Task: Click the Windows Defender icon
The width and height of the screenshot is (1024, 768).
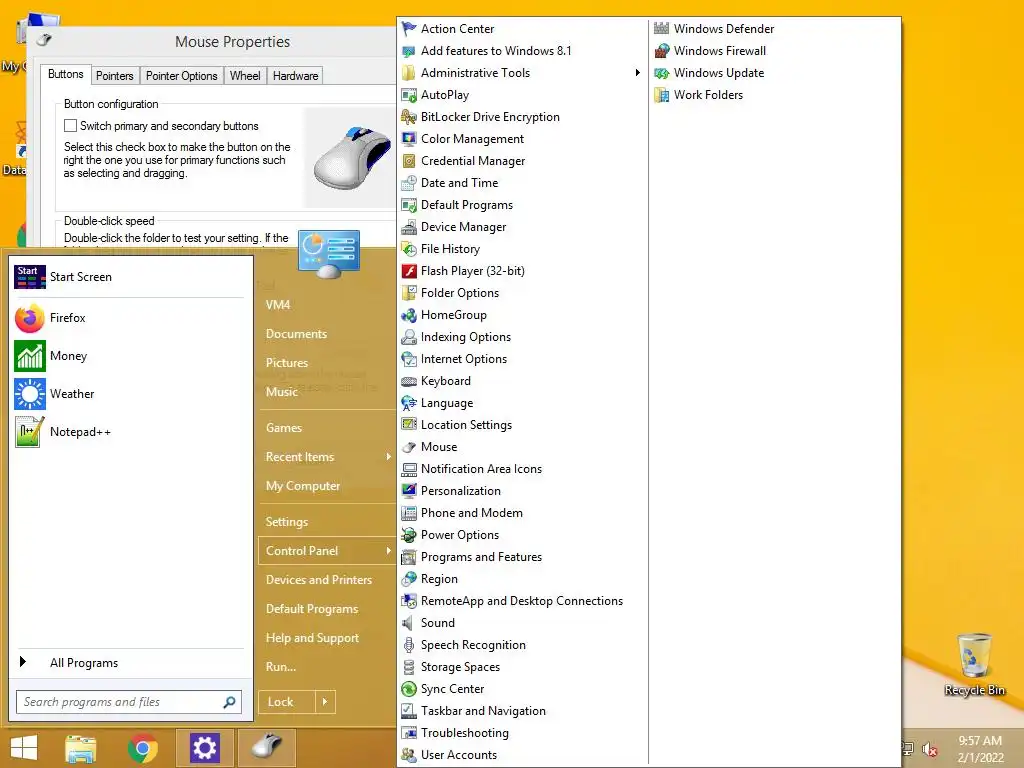Action: coord(662,29)
